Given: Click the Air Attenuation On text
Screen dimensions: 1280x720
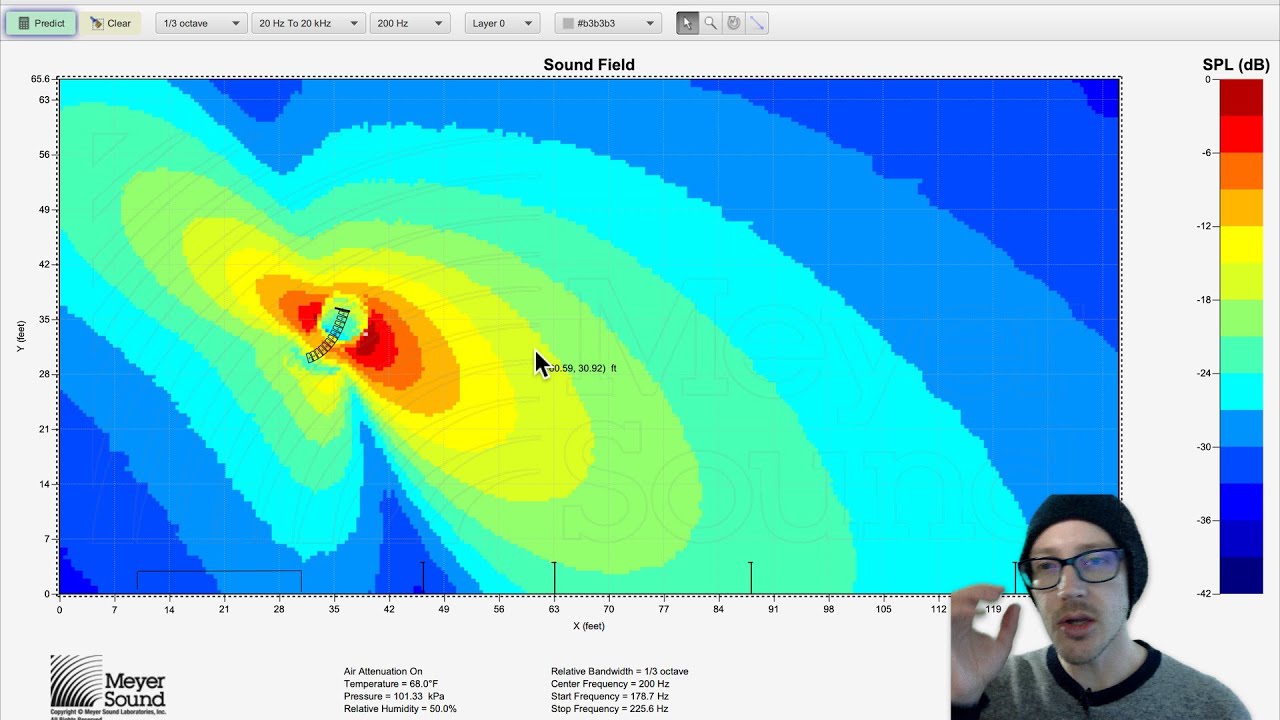Looking at the screenshot, I should [383, 672].
